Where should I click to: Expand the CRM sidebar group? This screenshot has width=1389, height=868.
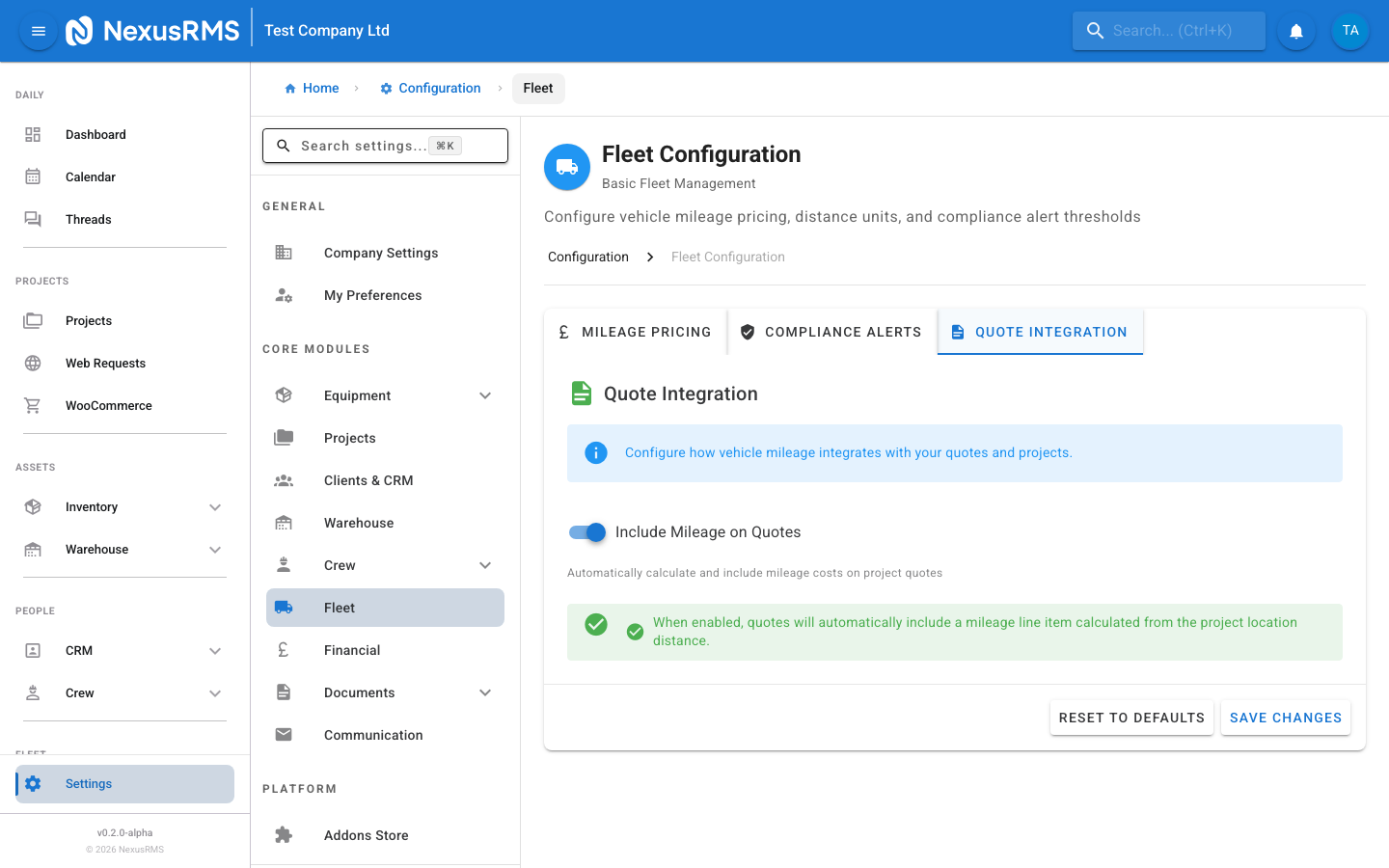(x=215, y=651)
